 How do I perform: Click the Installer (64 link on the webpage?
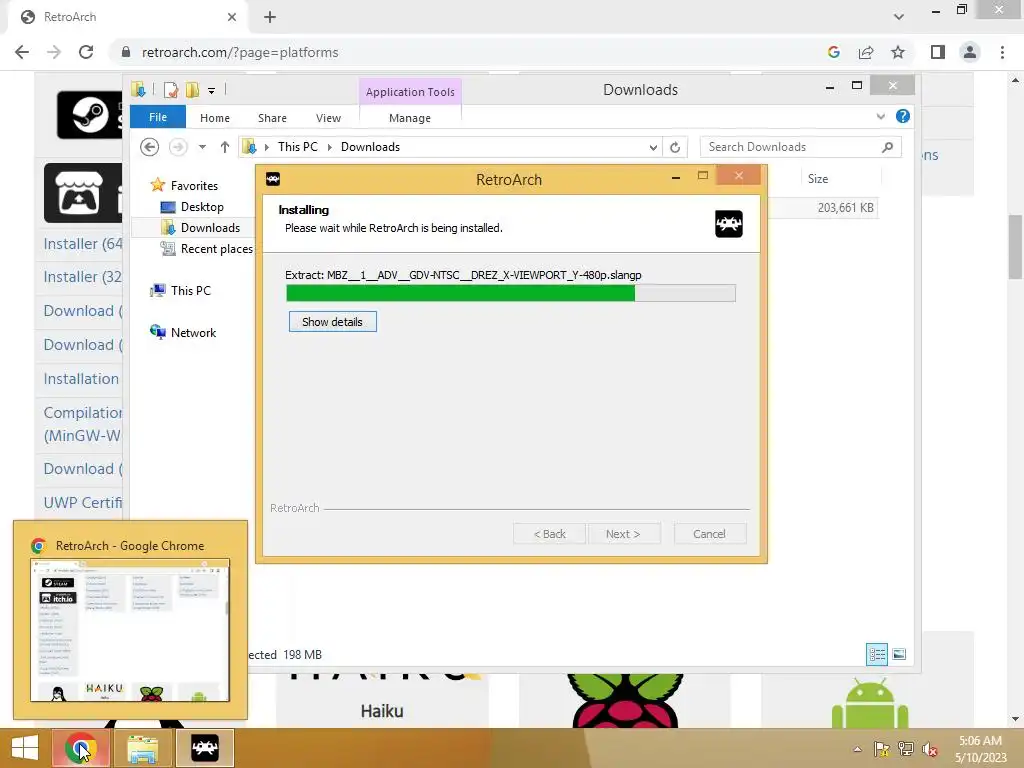(x=83, y=244)
